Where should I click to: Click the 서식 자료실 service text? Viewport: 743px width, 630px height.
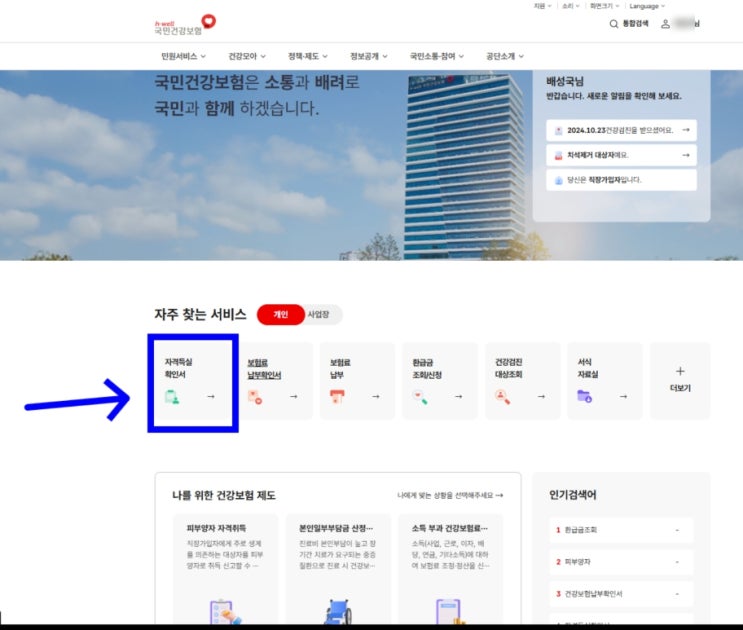point(588,368)
